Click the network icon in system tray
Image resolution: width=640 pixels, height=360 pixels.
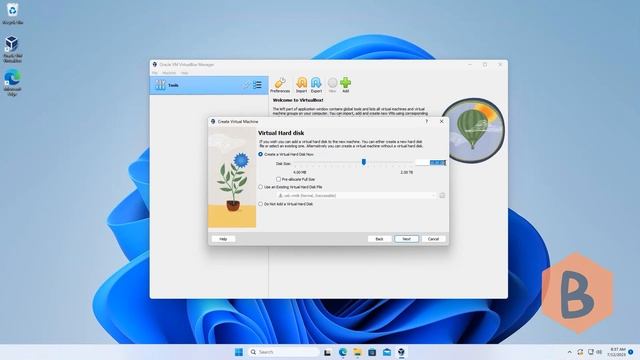[x=591, y=352]
